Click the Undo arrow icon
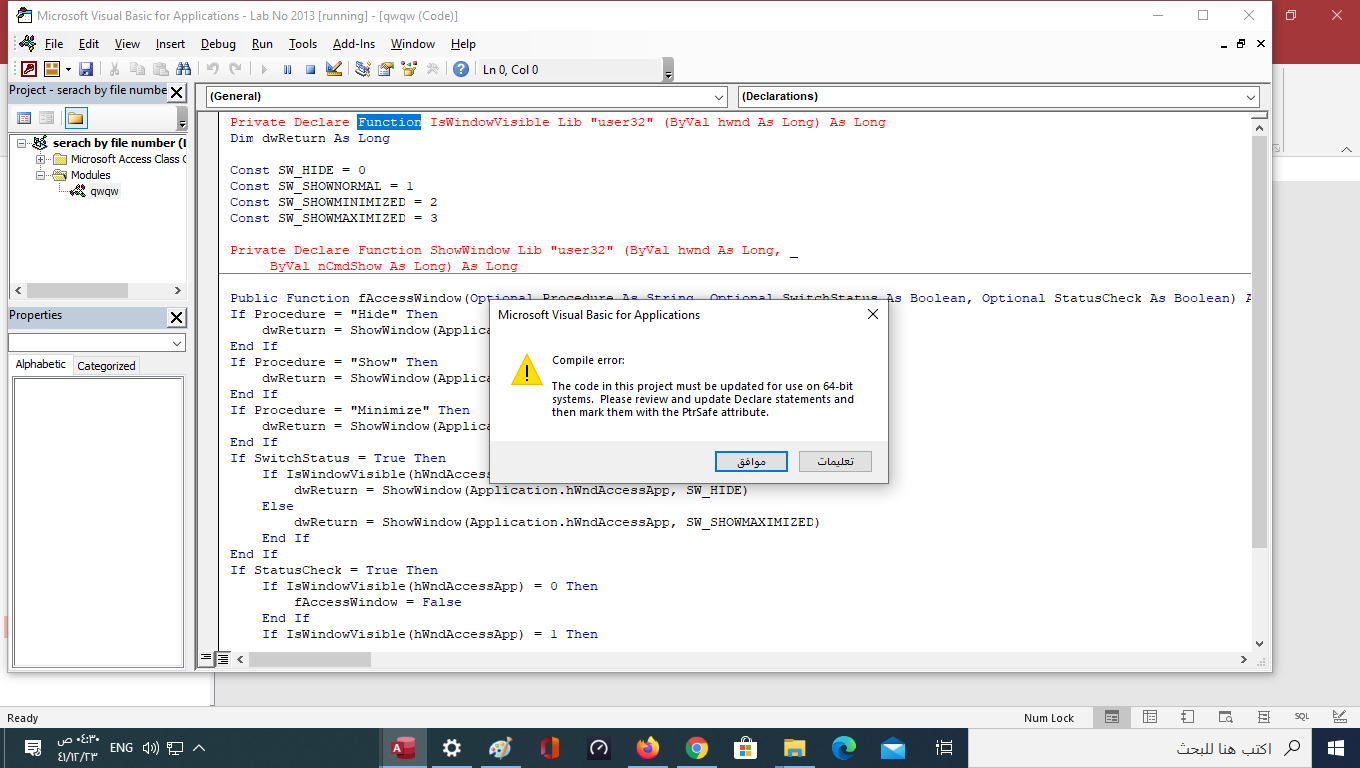The image size is (1360, 768). [212, 69]
